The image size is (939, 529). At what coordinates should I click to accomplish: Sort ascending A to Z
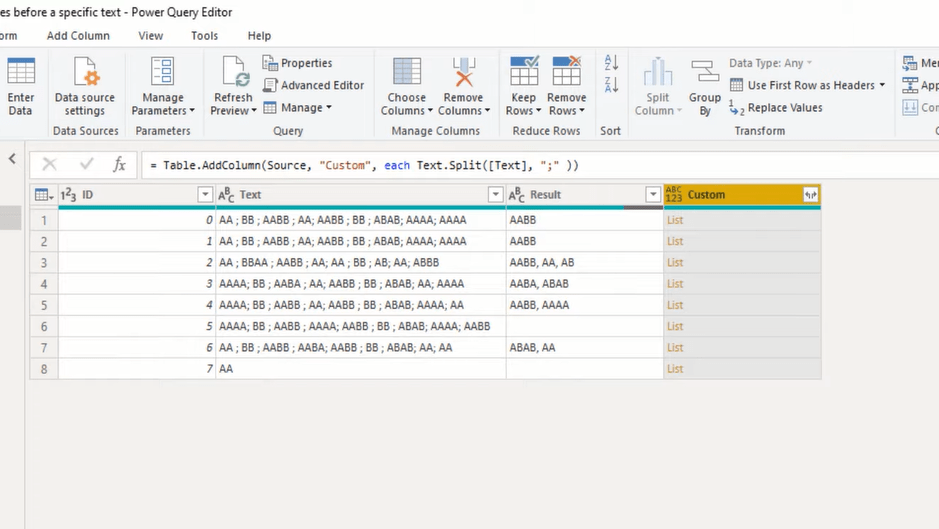[611, 62]
